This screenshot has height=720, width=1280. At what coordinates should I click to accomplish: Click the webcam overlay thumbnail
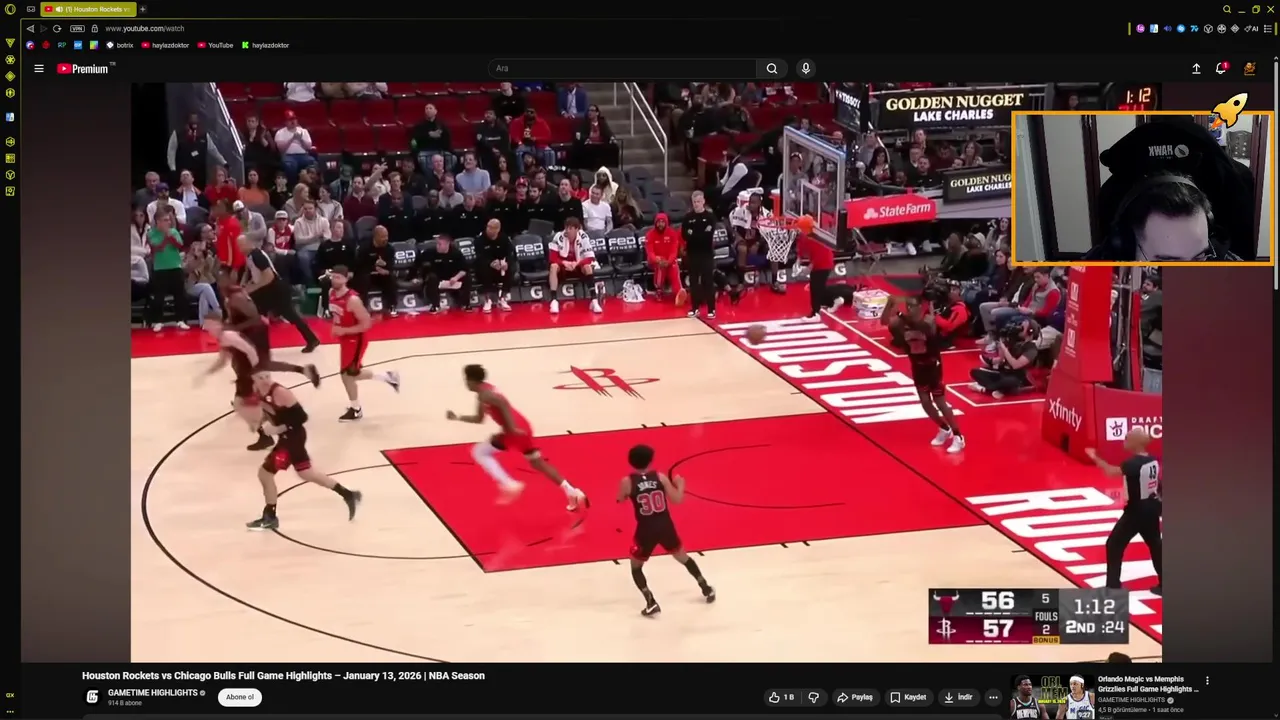pyautogui.click(x=1142, y=188)
